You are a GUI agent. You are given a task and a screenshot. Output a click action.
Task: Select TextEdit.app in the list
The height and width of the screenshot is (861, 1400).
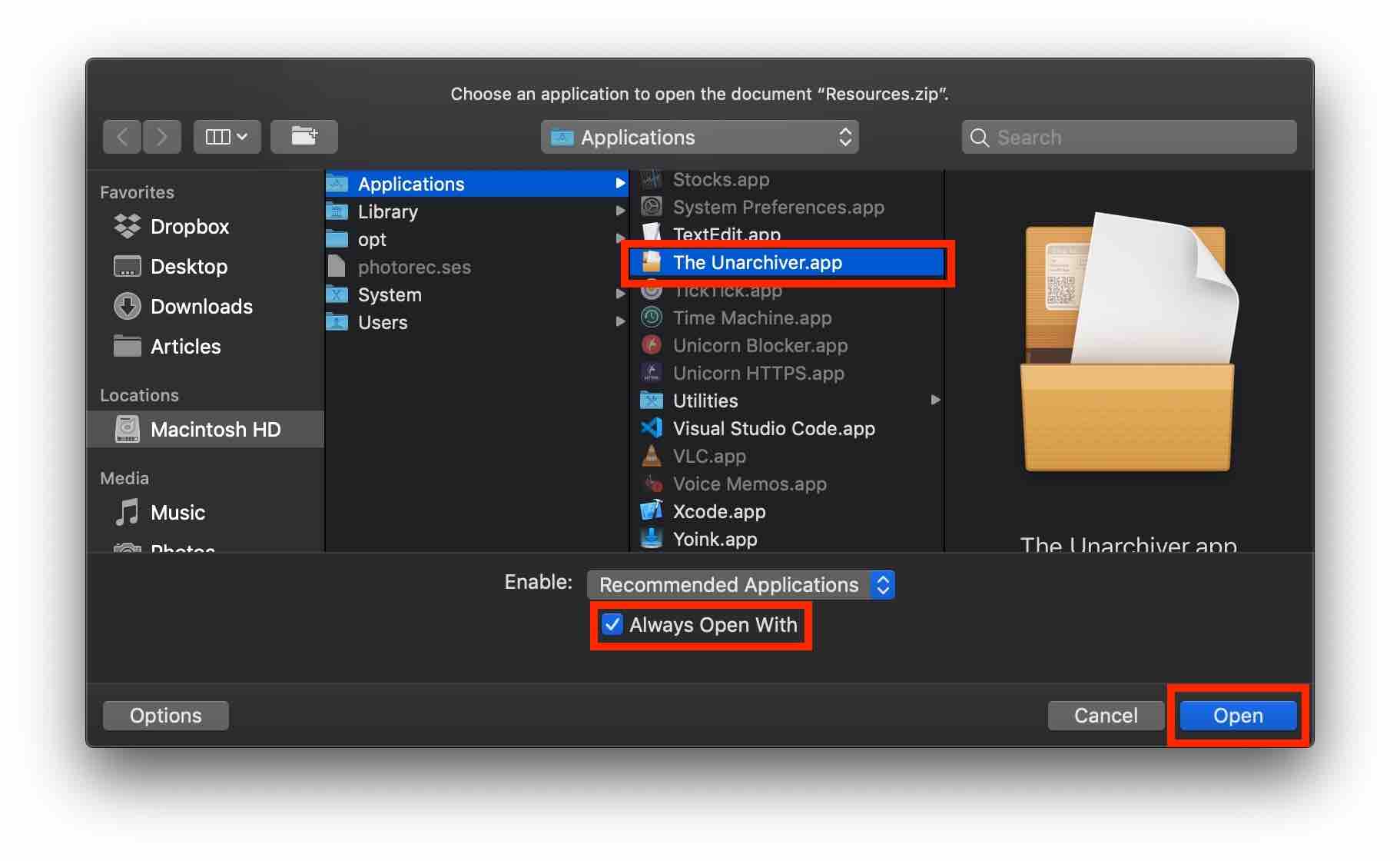(x=787, y=234)
